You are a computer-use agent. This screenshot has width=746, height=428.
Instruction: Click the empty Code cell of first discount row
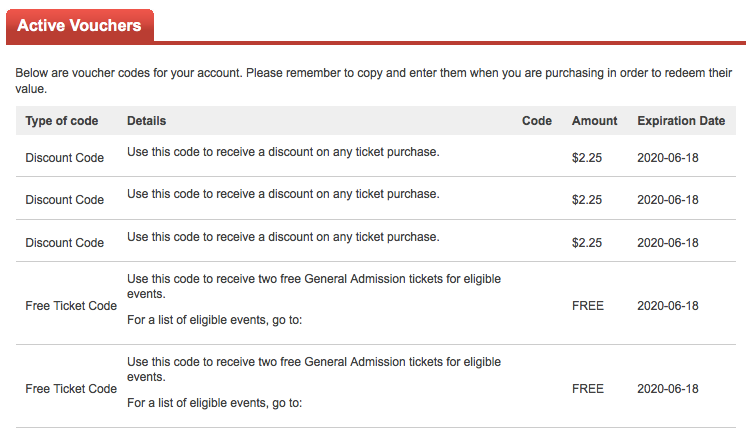coord(537,156)
